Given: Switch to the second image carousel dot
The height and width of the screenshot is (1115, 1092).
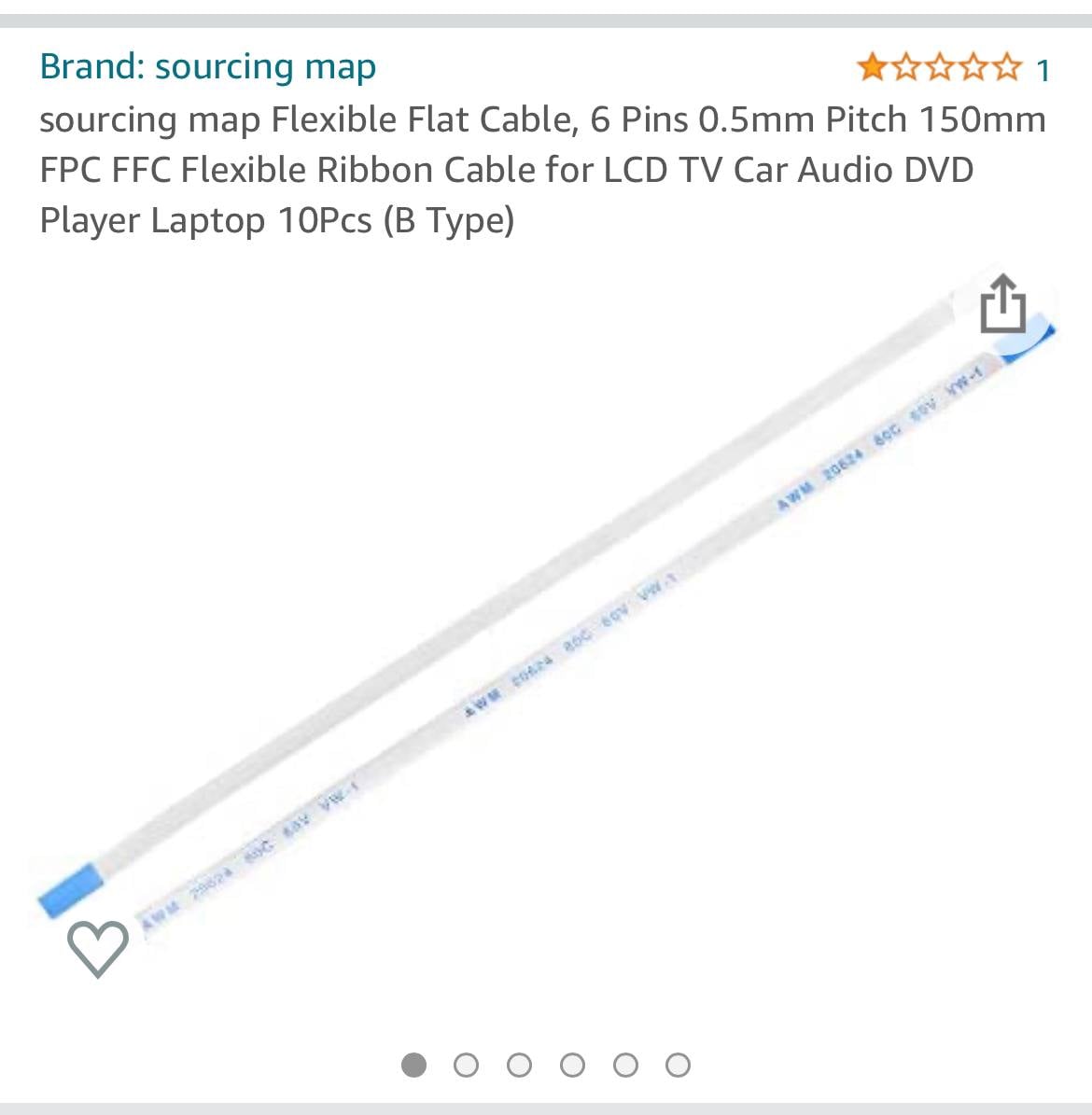Looking at the screenshot, I should click(x=467, y=1065).
